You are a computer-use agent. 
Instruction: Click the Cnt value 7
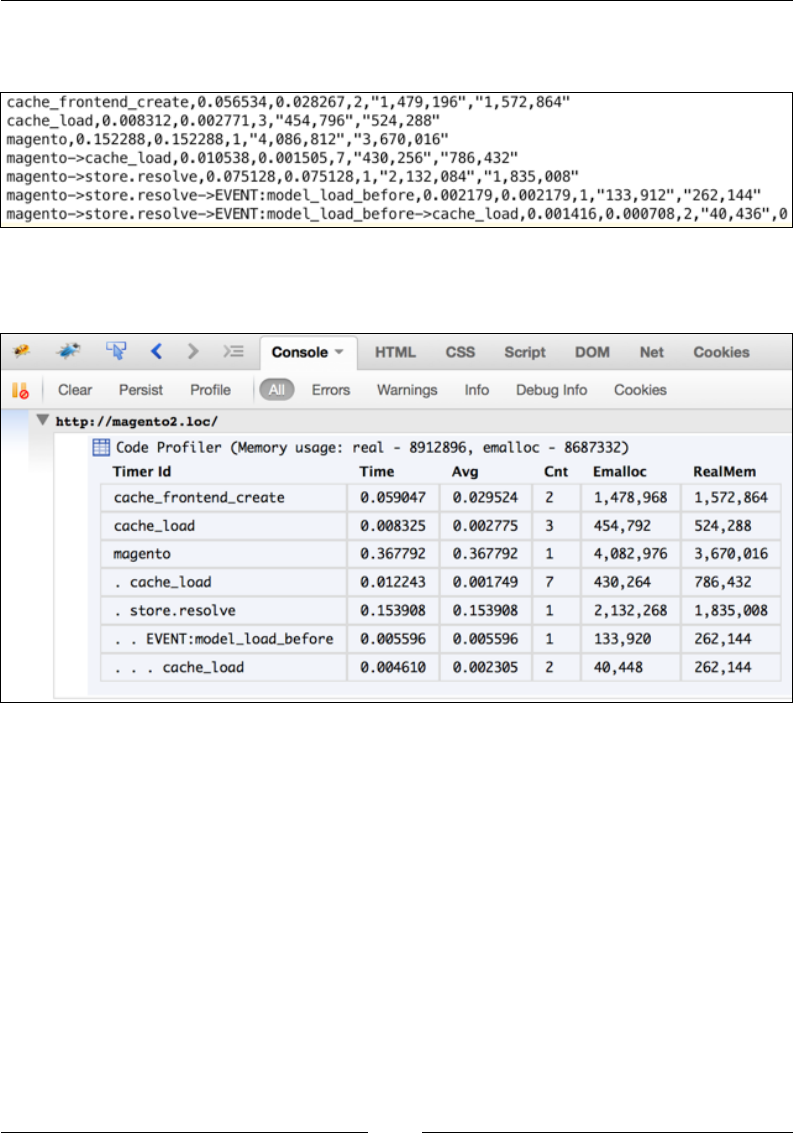point(549,583)
